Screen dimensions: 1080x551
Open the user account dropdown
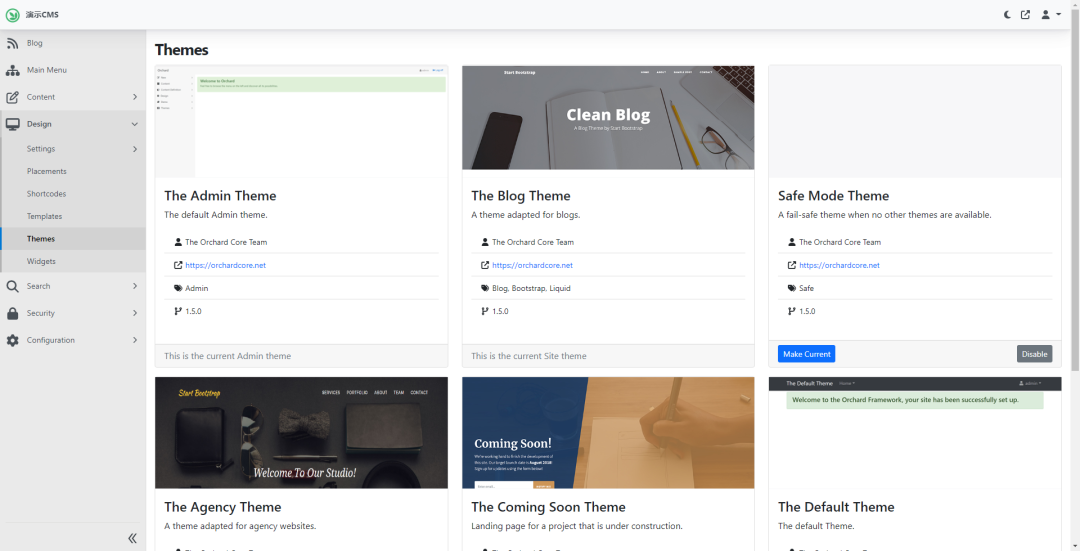(x=1050, y=14)
